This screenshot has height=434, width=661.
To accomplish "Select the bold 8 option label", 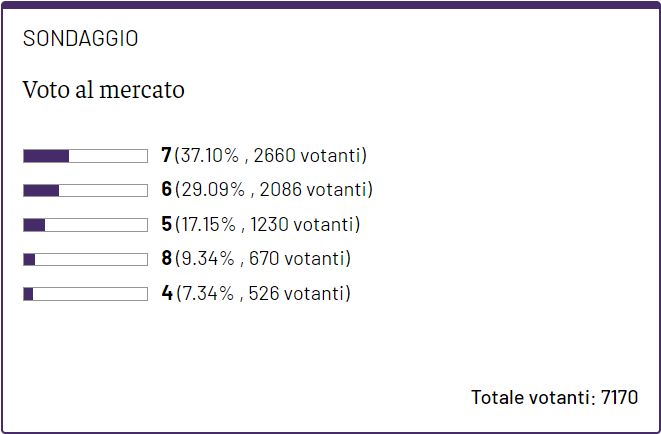I will point(167,258).
